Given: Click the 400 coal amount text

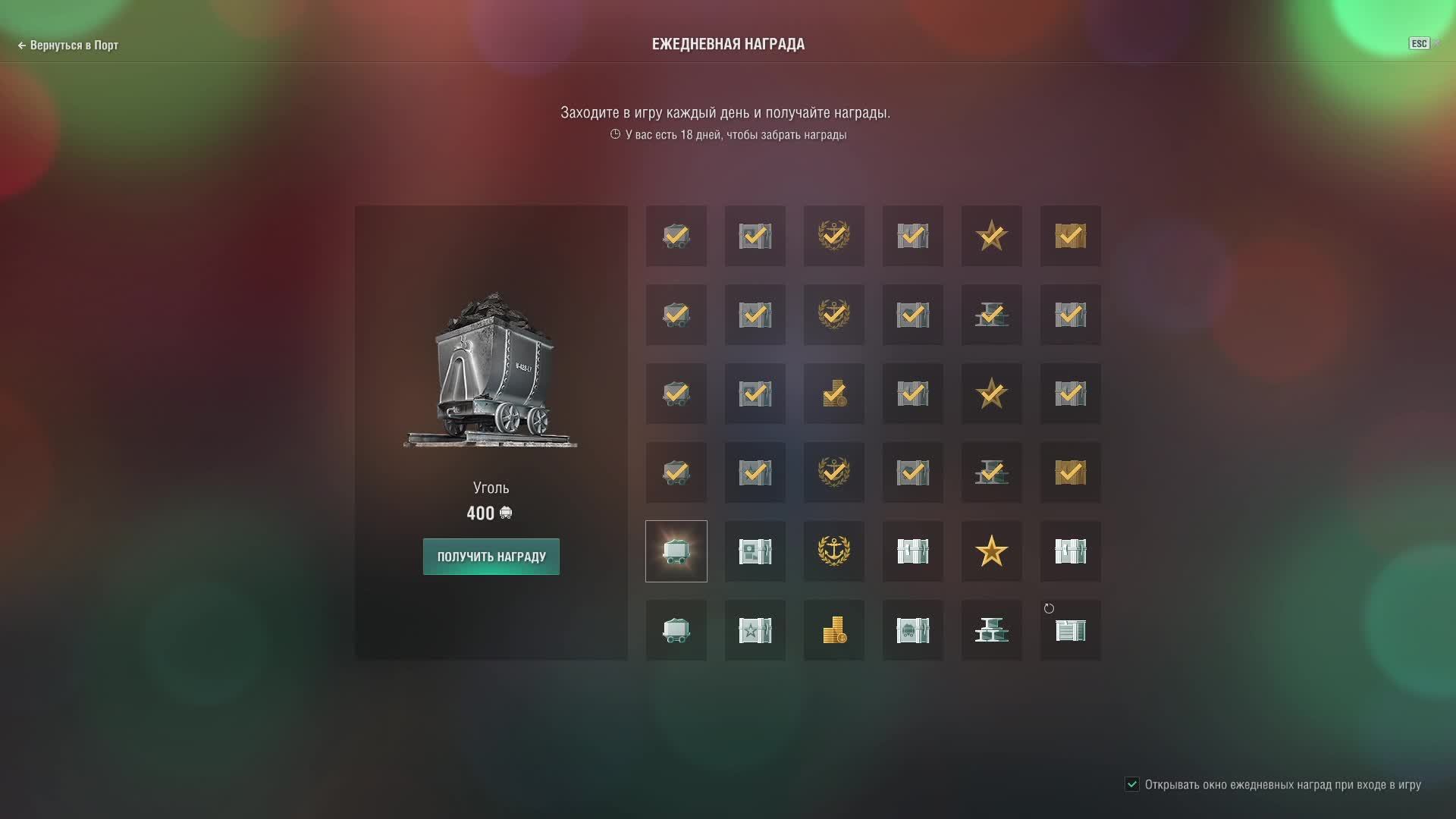Looking at the screenshot, I should pyautogui.click(x=481, y=513).
